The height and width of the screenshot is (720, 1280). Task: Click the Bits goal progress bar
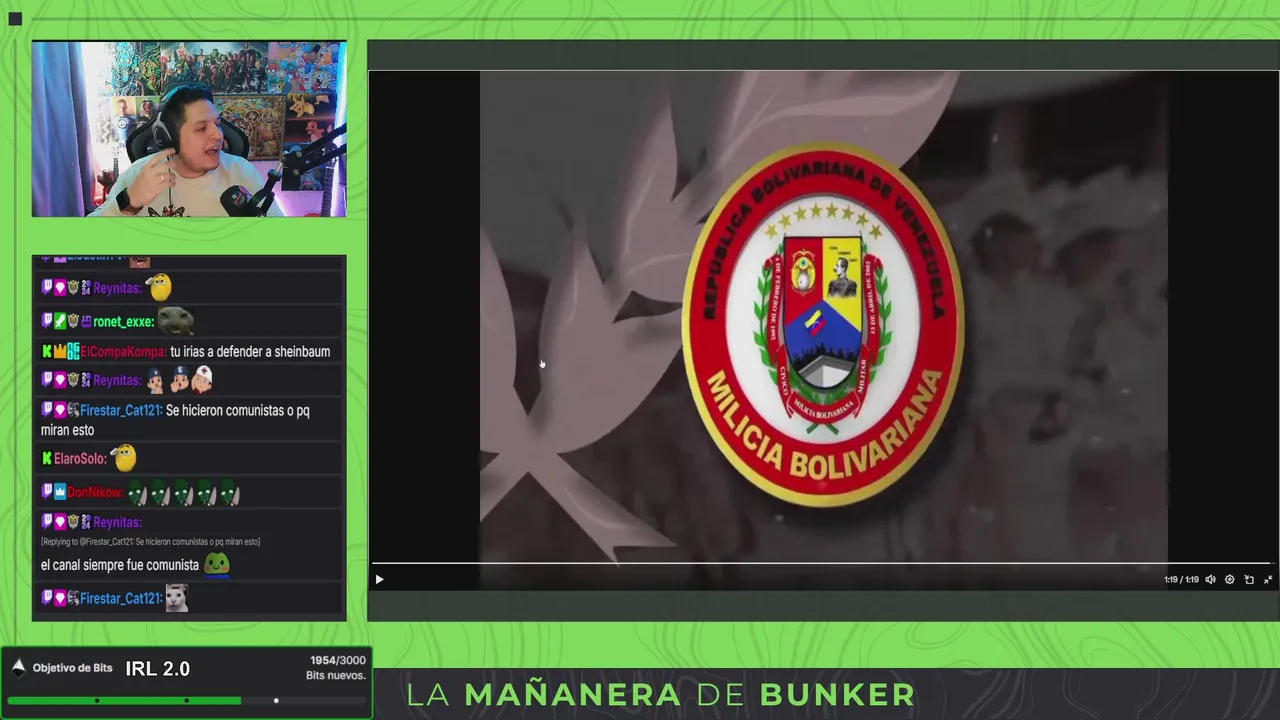[x=186, y=701]
